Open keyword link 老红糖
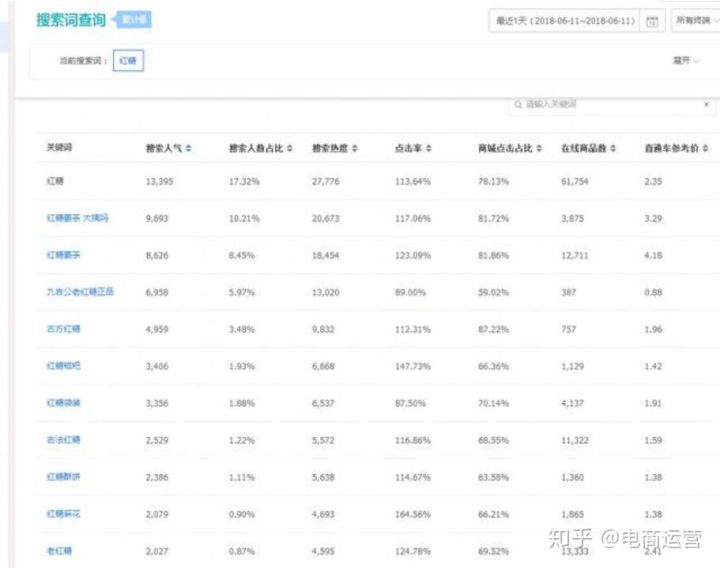The width and height of the screenshot is (720, 568). coord(59,551)
